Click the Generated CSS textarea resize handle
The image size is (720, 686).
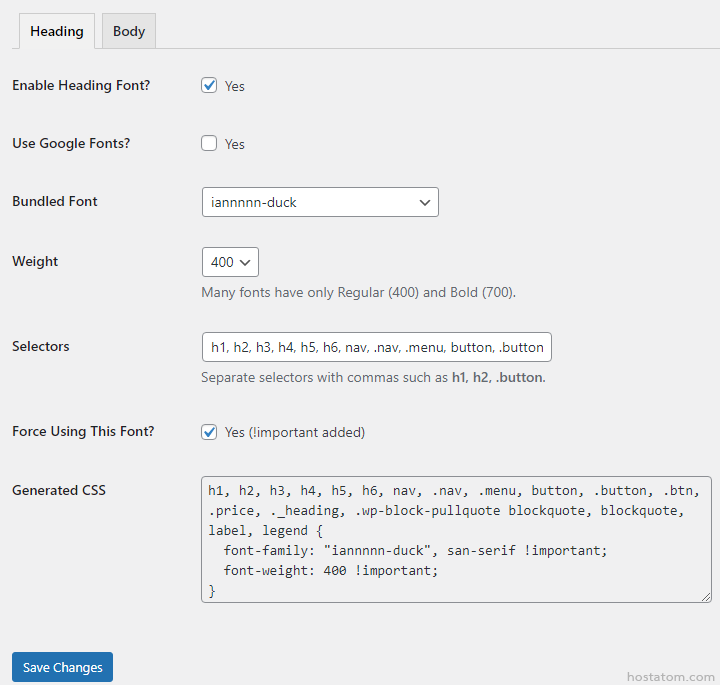(x=706, y=597)
